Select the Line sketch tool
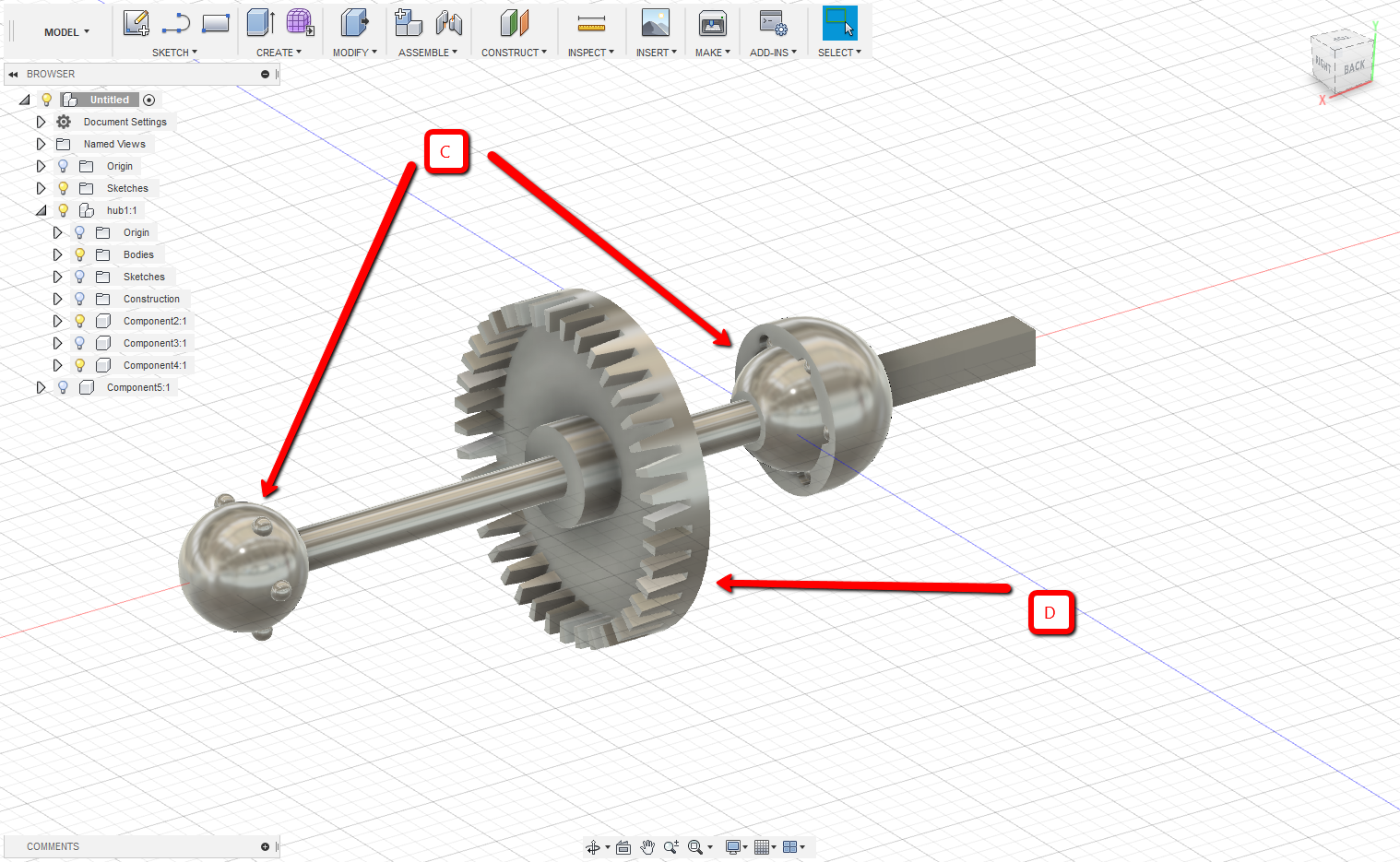This screenshot has width=1400, height=862. point(175,23)
